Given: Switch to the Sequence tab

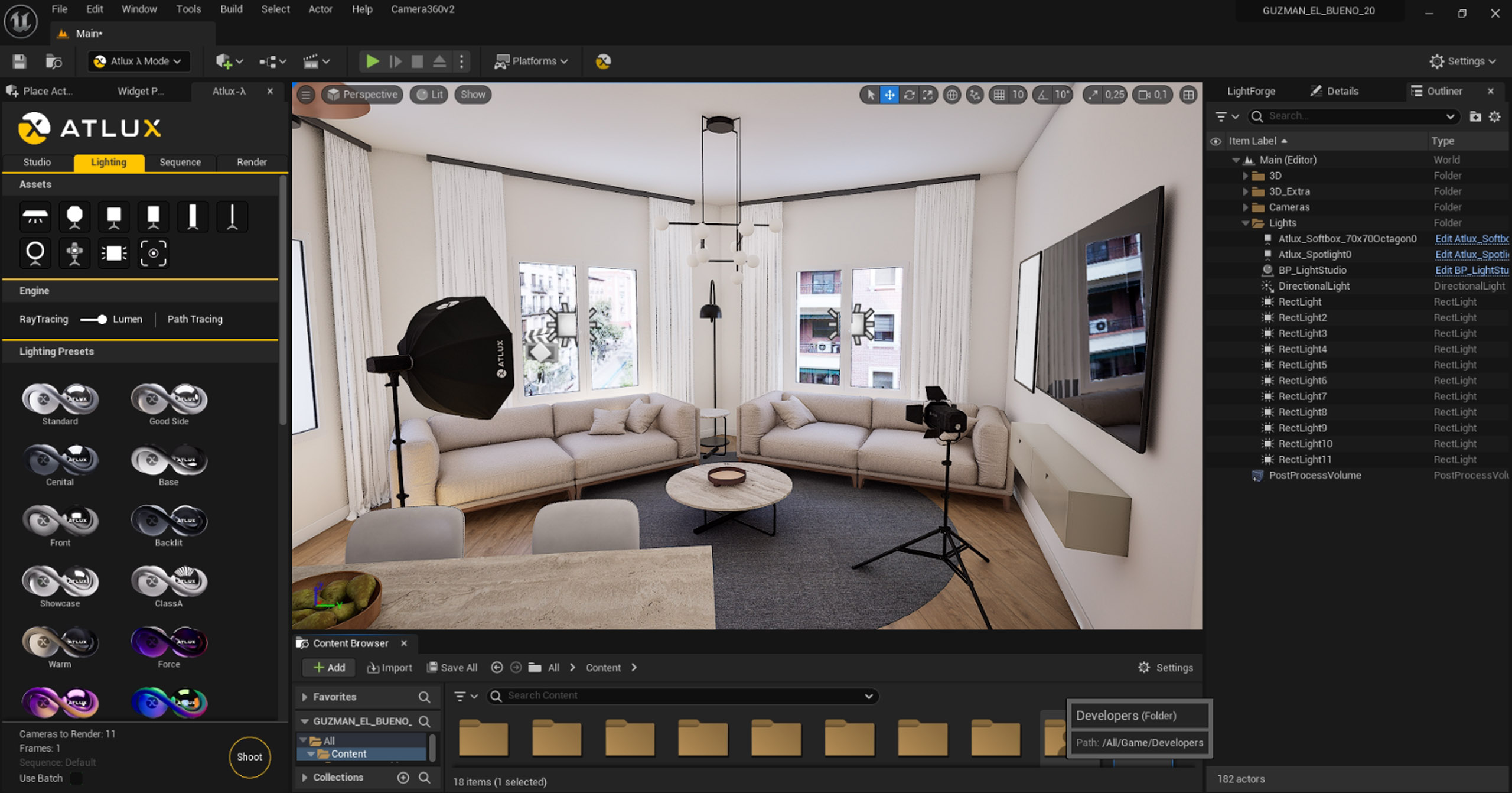Looking at the screenshot, I should (x=180, y=162).
